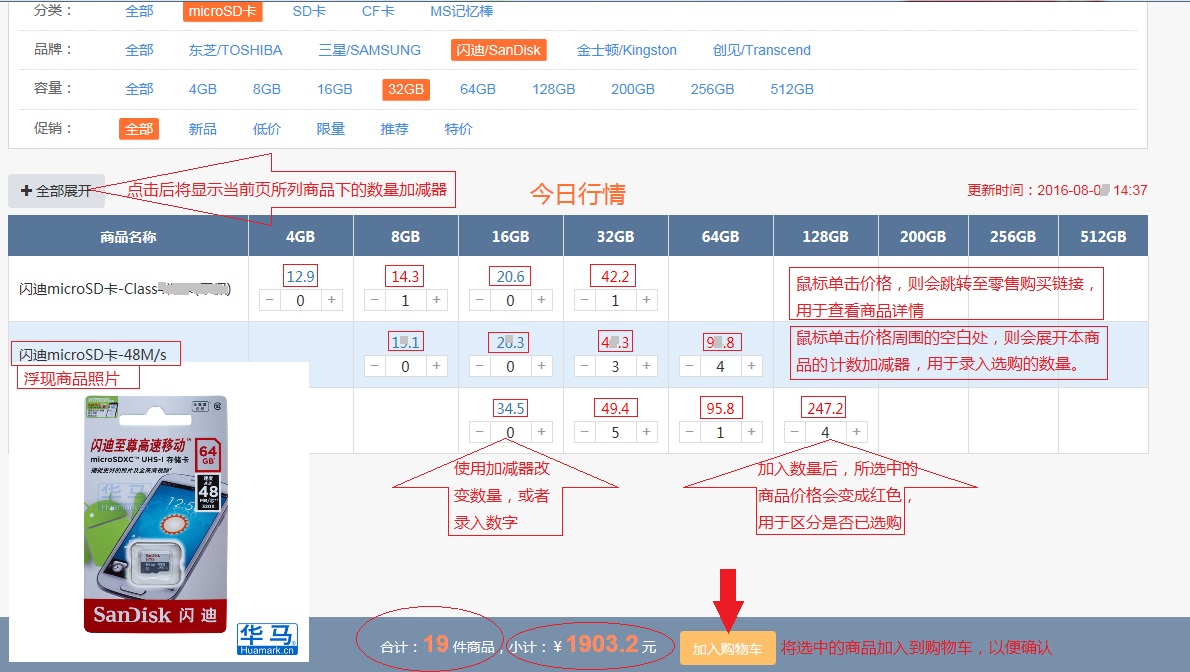Viewport: 1190px width, 672px height.
Task: Increase quantity under the 247.2 price
Action: 856,432
